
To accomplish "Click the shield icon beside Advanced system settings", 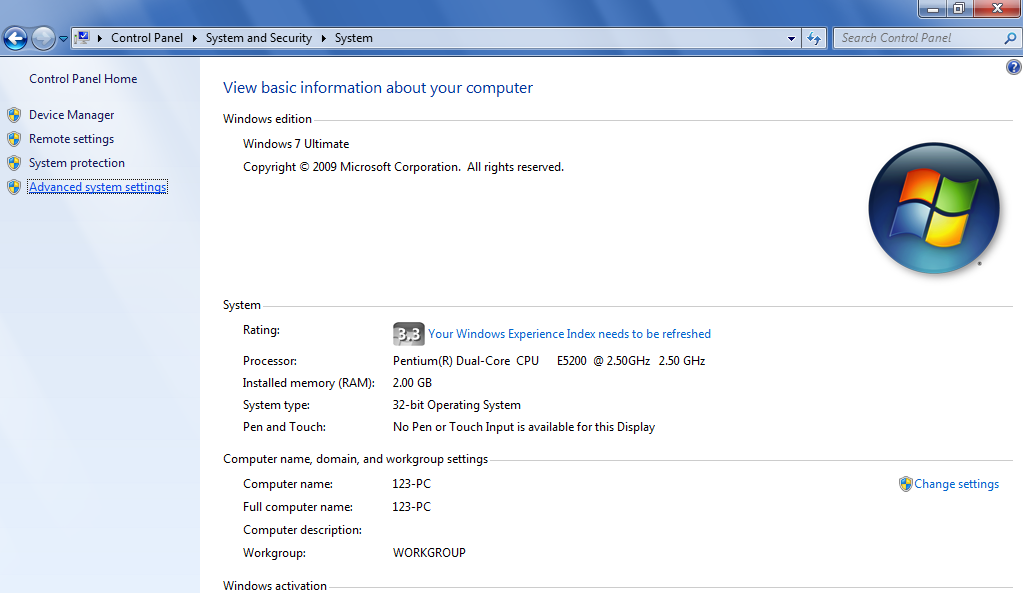I will (x=14, y=187).
